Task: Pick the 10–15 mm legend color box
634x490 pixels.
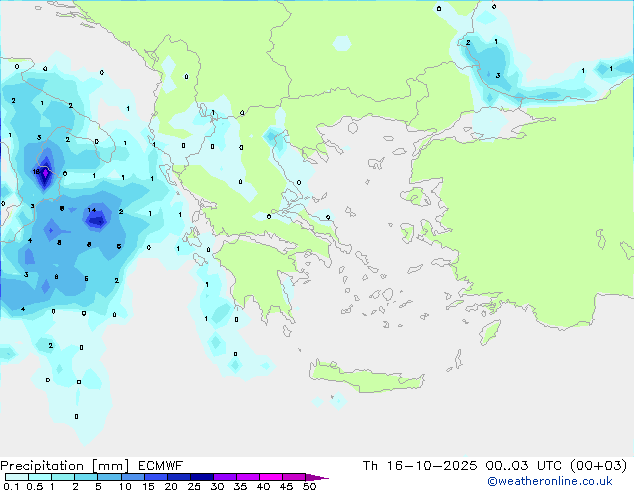Action: click(132, 477)
